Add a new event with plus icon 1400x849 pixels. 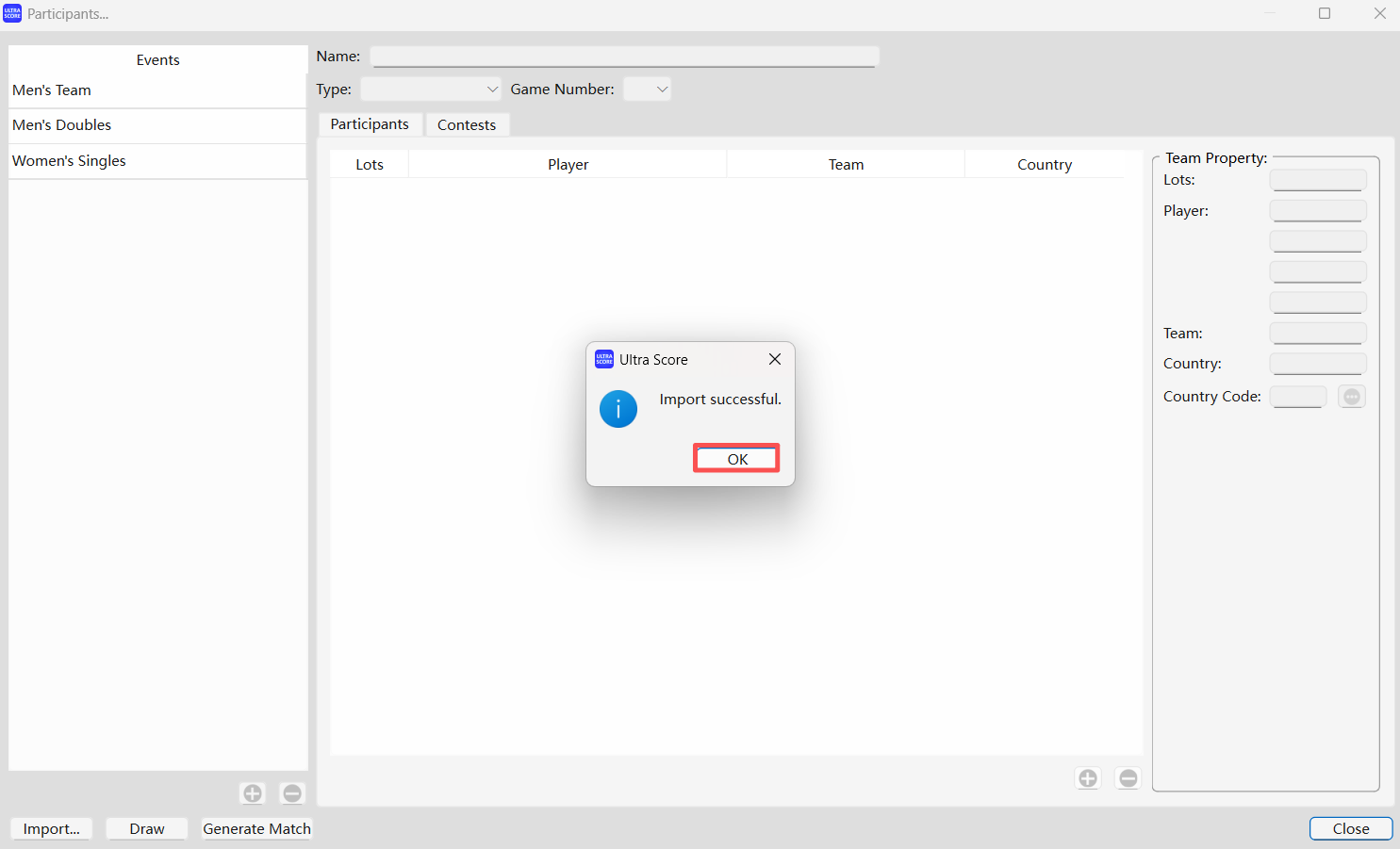pos(253,793)
